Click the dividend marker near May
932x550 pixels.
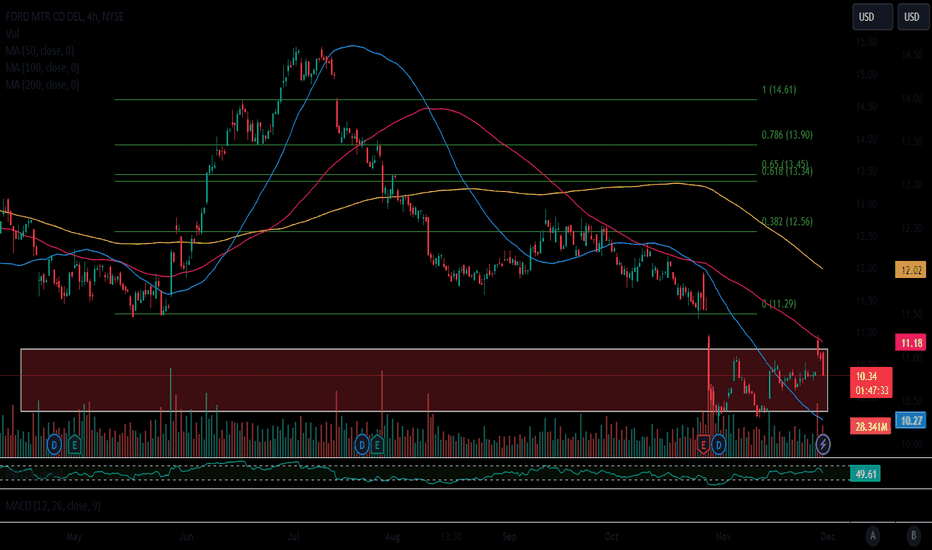click(54, 444)
